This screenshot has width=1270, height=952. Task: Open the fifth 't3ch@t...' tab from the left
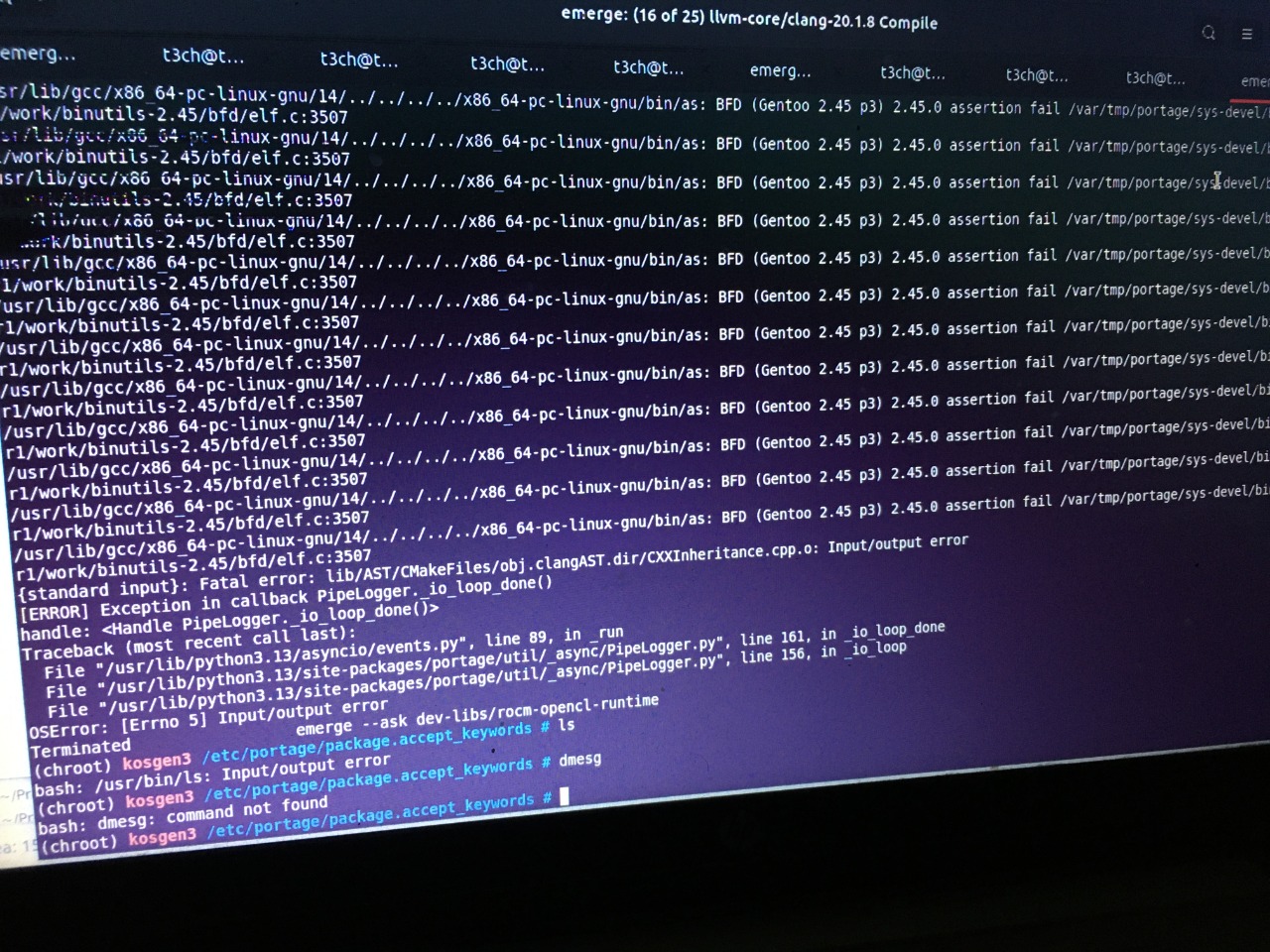click(x=912, y=72)
